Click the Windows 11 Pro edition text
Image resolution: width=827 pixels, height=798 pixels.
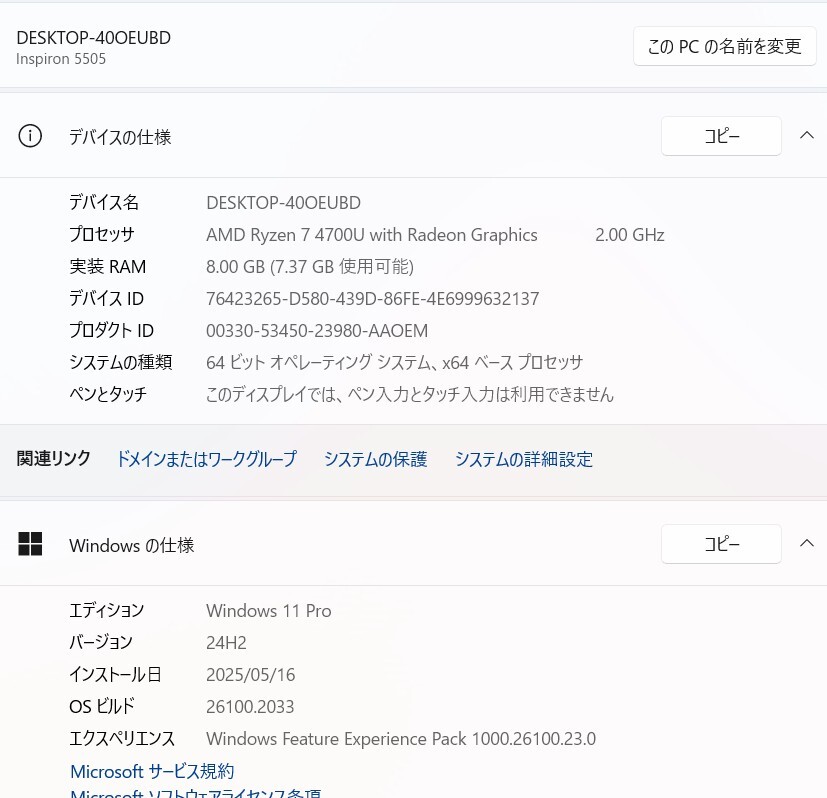268,611
